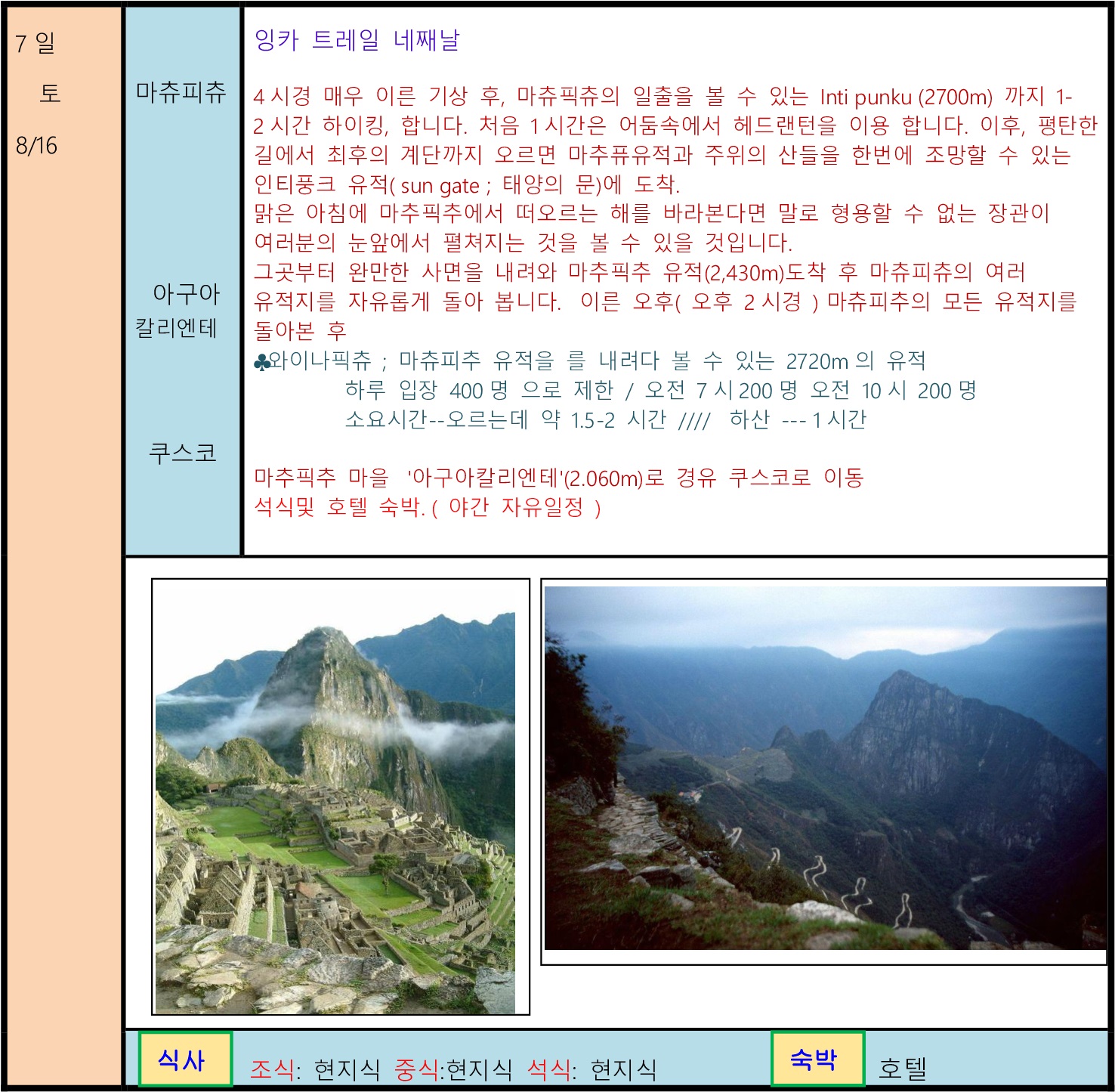1115x1092 pixels.
Task: Click the heading '잉카 트레일 네째날'
Action: 357,39
